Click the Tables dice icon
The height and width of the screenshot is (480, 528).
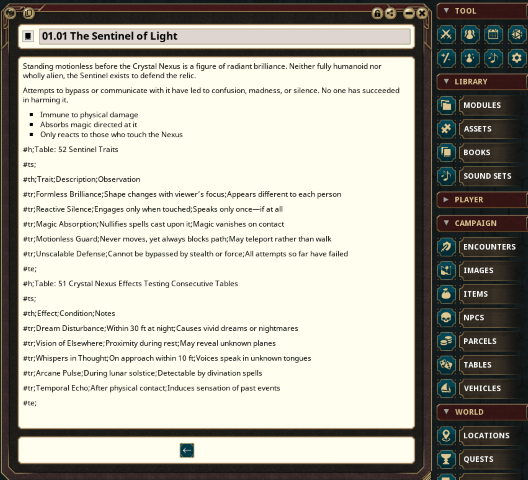tap(446, 365)
